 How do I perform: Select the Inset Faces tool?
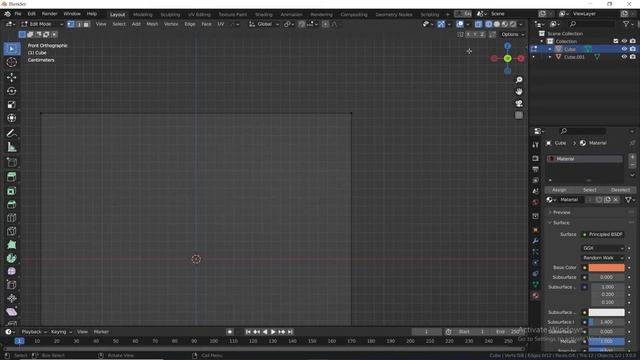click(x=11, y=191)
